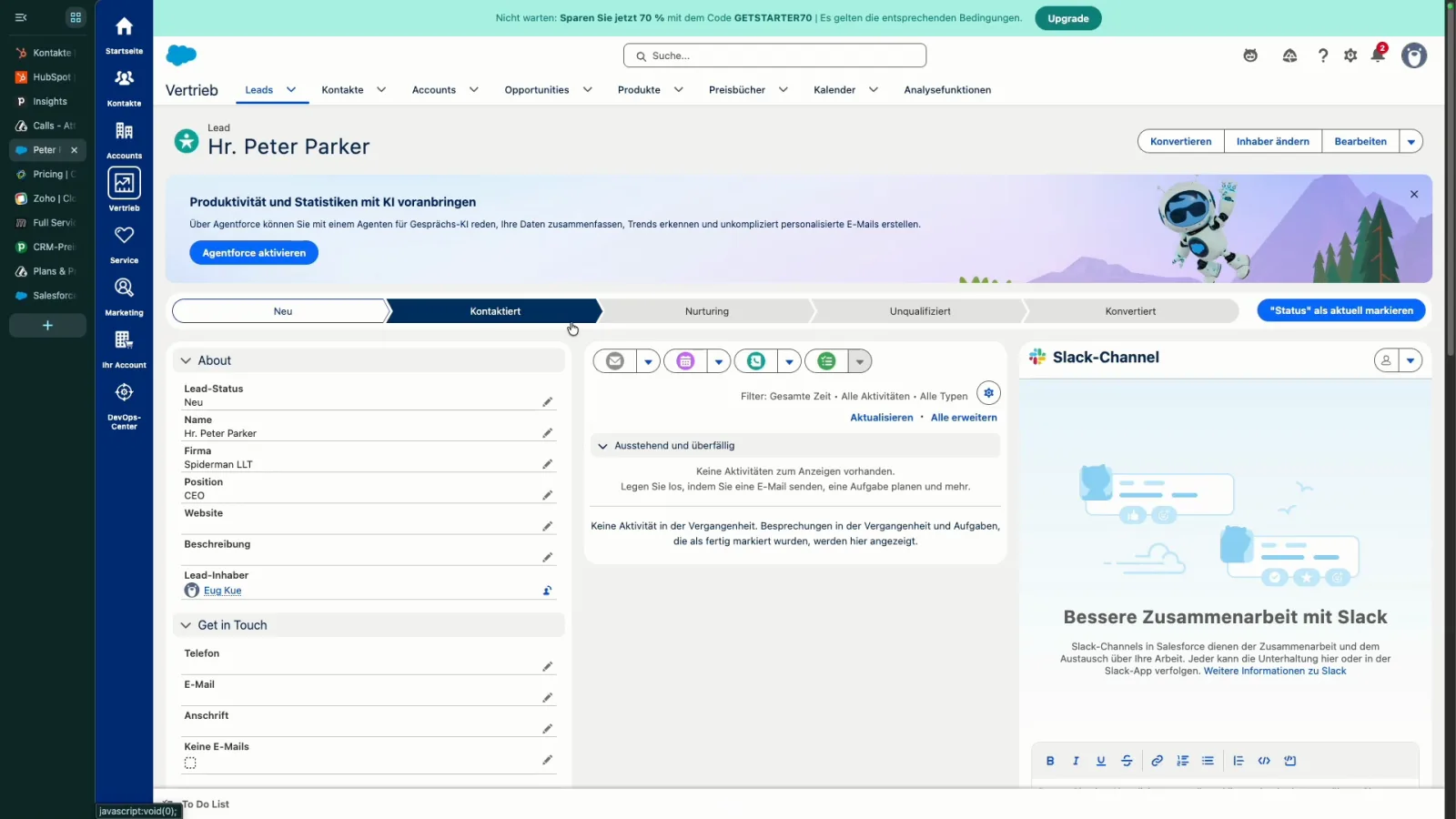Select the Produkte navigation tab
Viewport: 1456px width, 819px height.
[639, 90]
